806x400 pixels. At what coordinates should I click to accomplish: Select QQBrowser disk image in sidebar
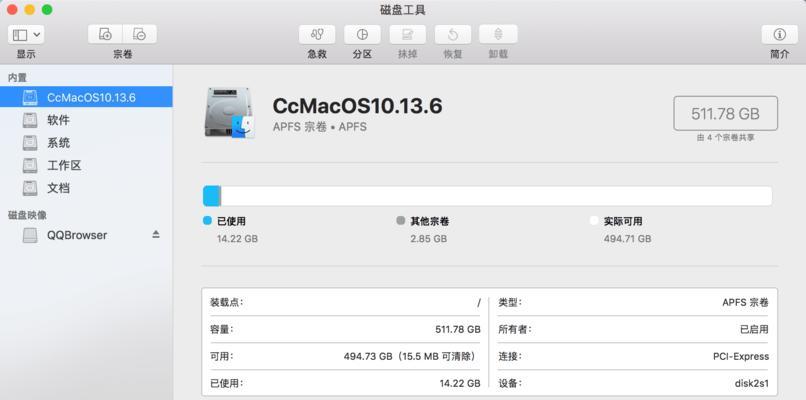86,235
